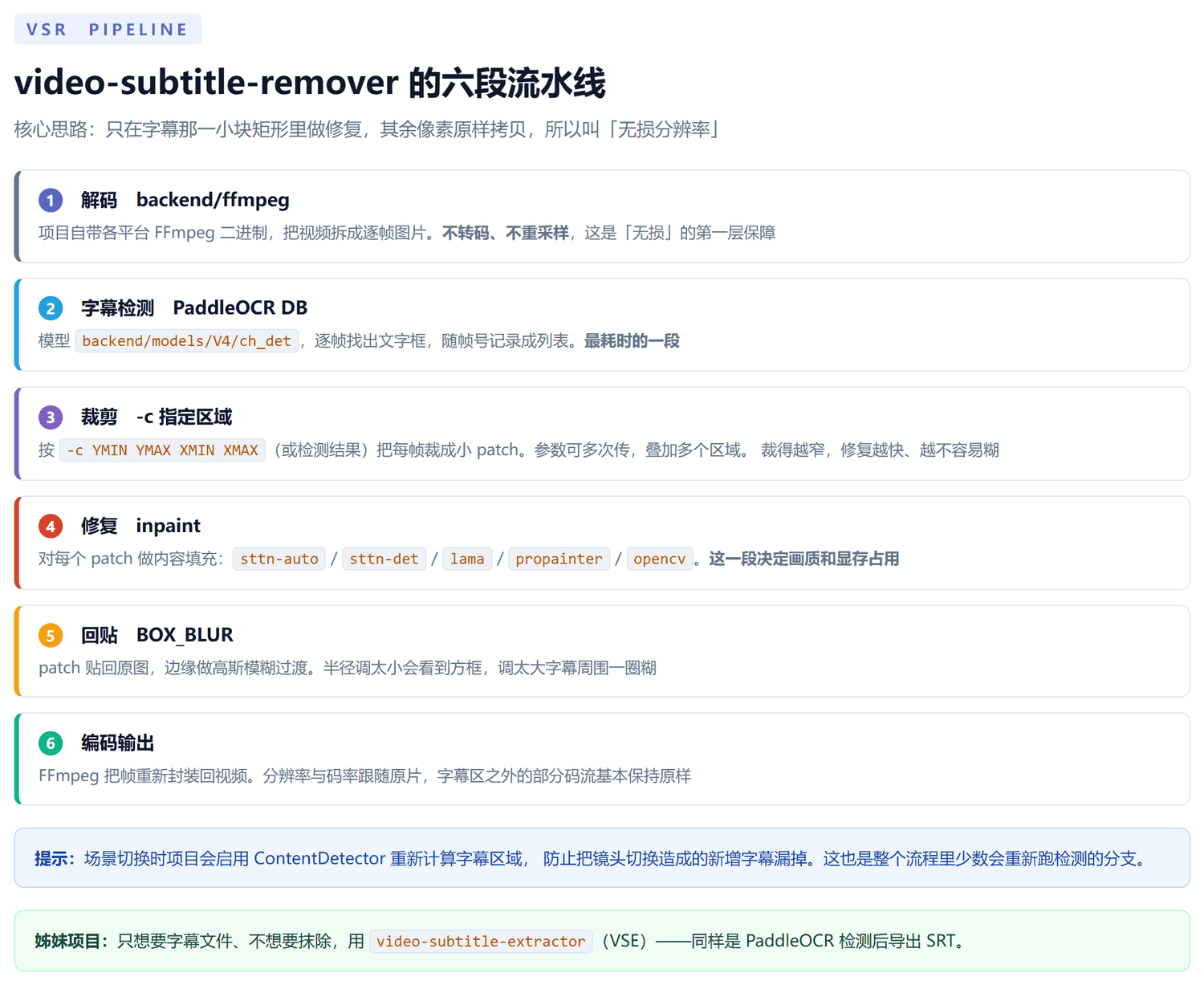This screenshot has height=985, width=1204.
Task: Click the heading "回贴 BOX_BLUR"
Action: click(157, 636)
